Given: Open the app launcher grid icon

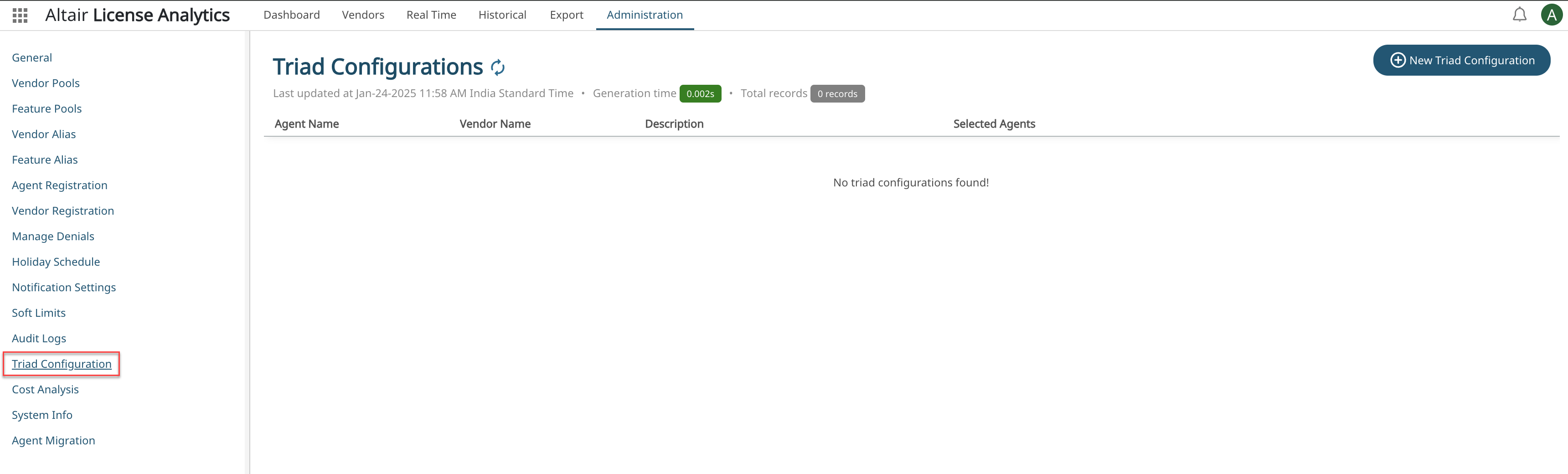Looking at the screenshot, I should point(20,15).
